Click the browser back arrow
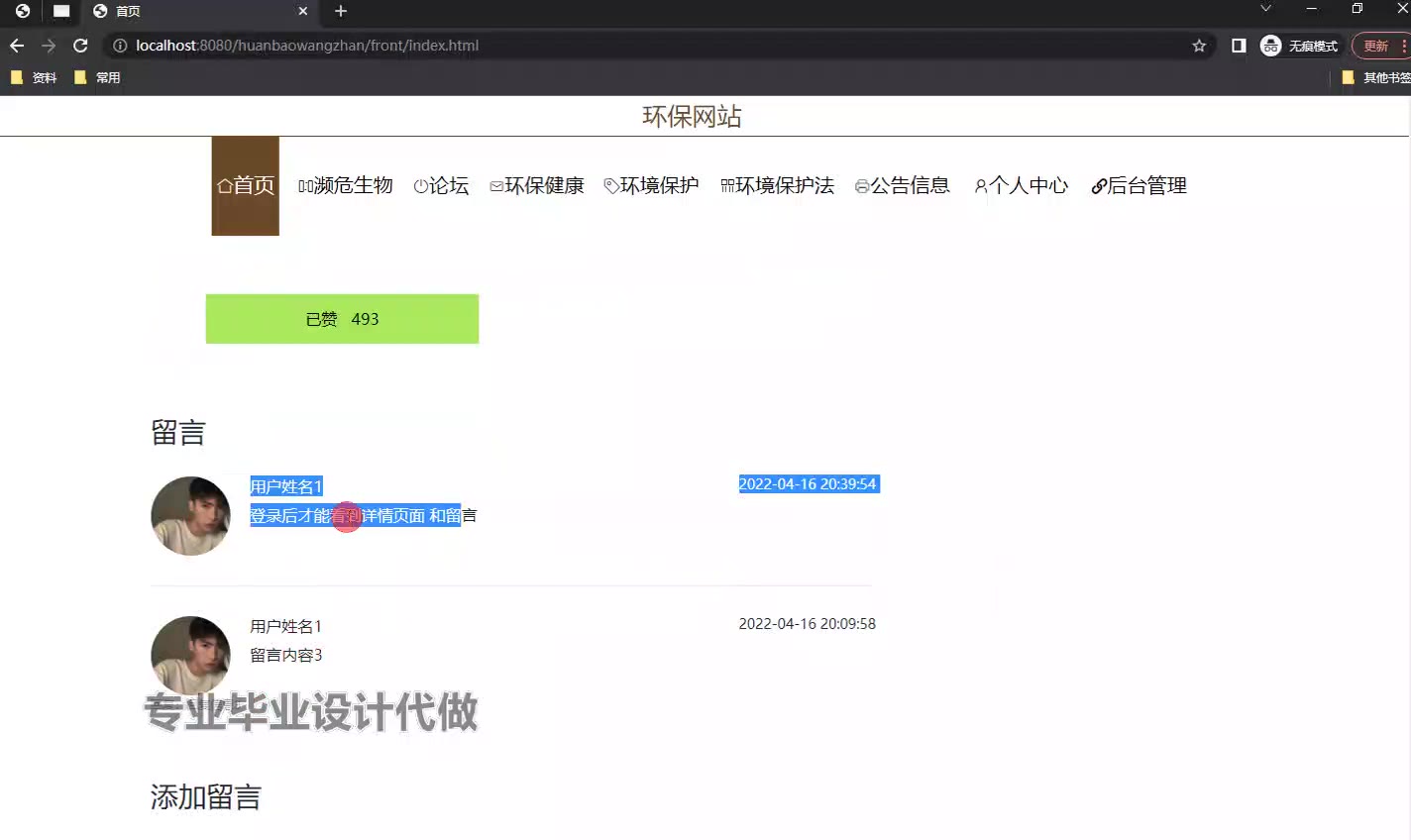Screen dimensions: 1411x840 (x=17, y=46)
